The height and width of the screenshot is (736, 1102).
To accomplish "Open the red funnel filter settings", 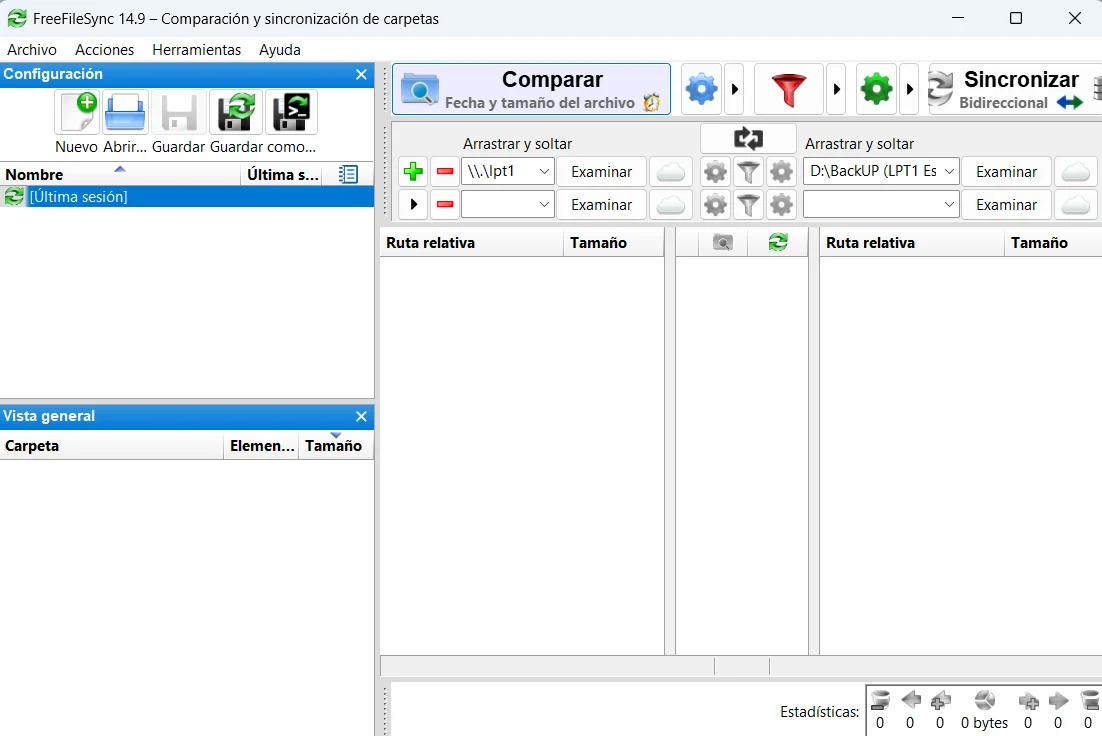I will click(789, 89).
